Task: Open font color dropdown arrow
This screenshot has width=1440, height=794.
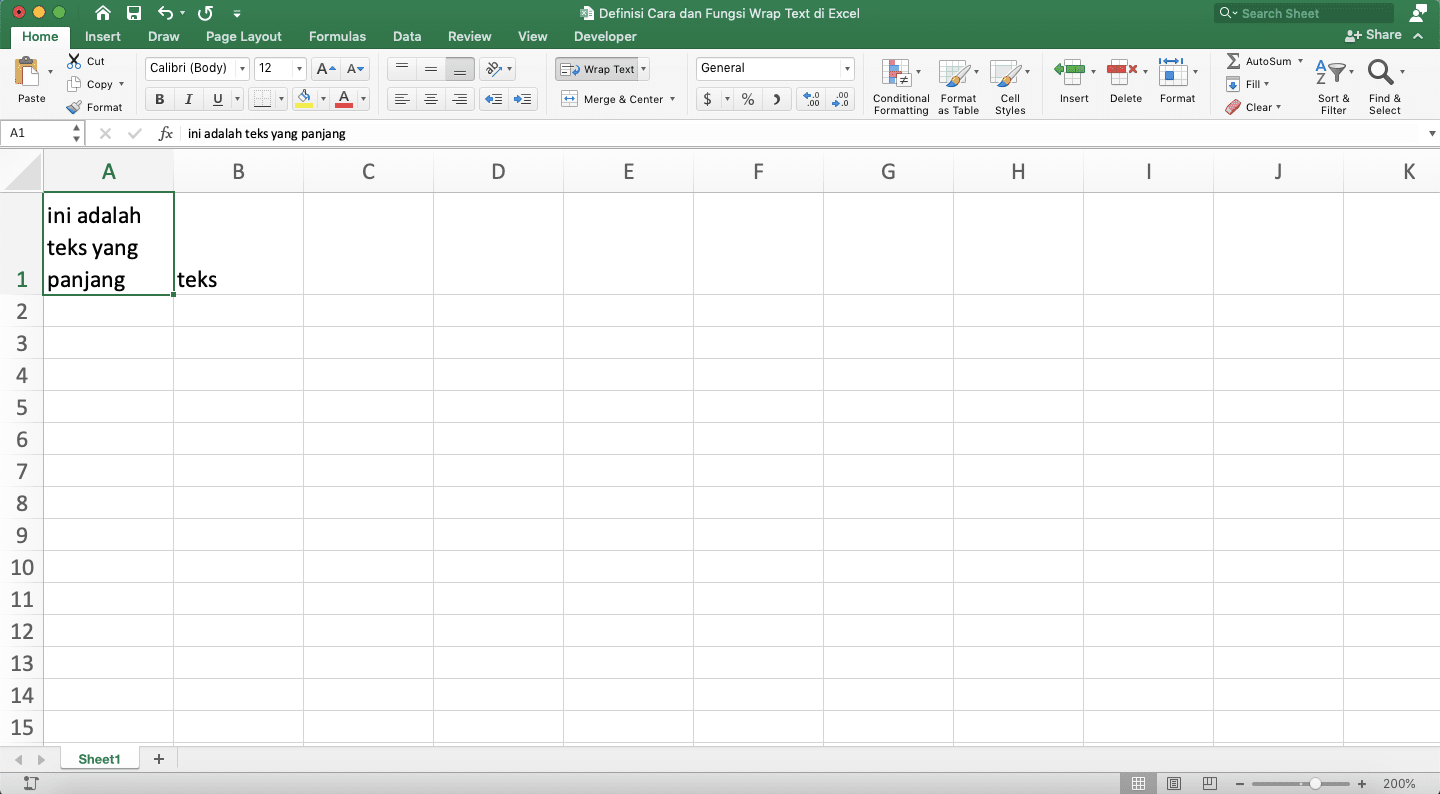Action: point(363,99)
